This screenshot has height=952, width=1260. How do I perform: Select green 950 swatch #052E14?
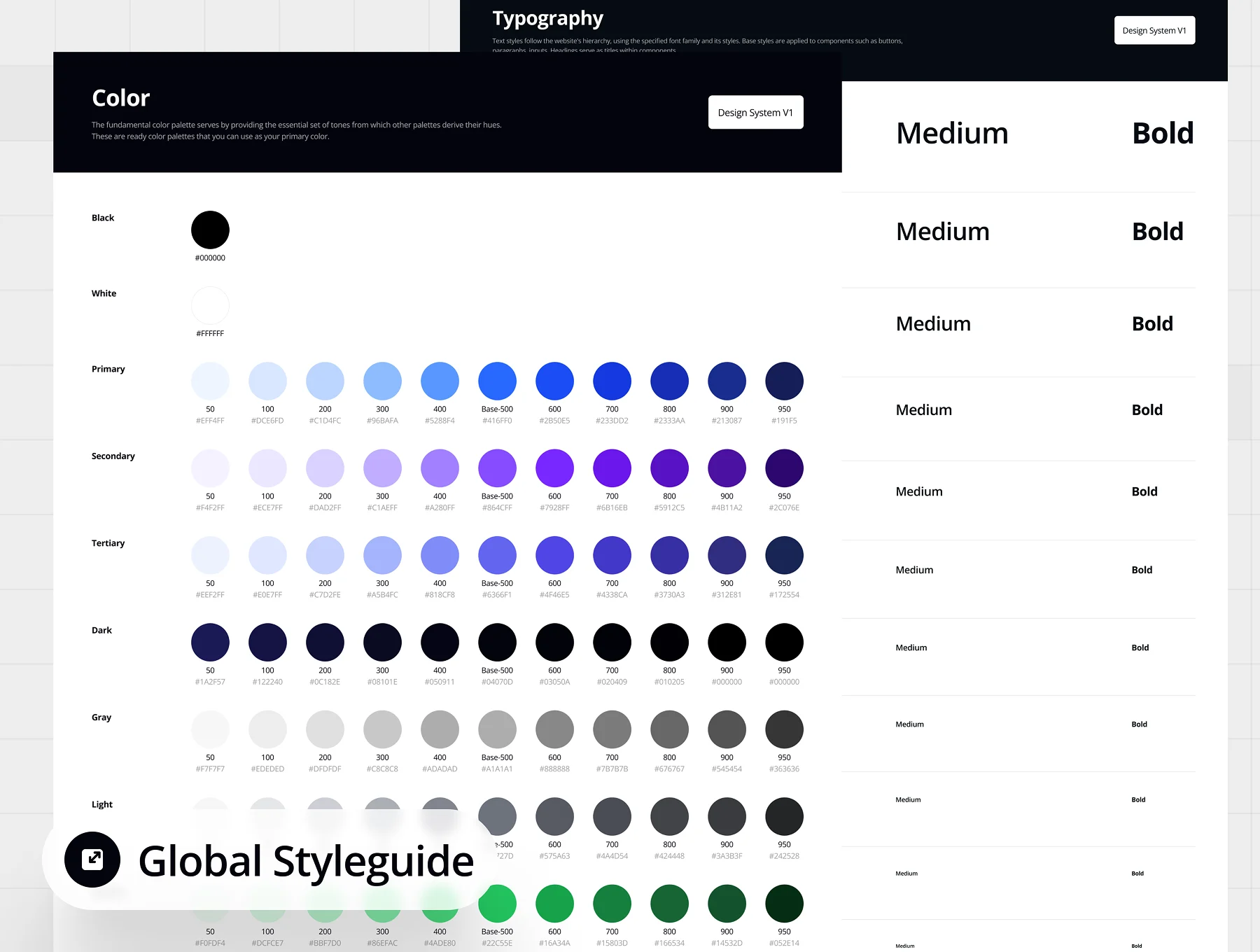pos(784,904)
